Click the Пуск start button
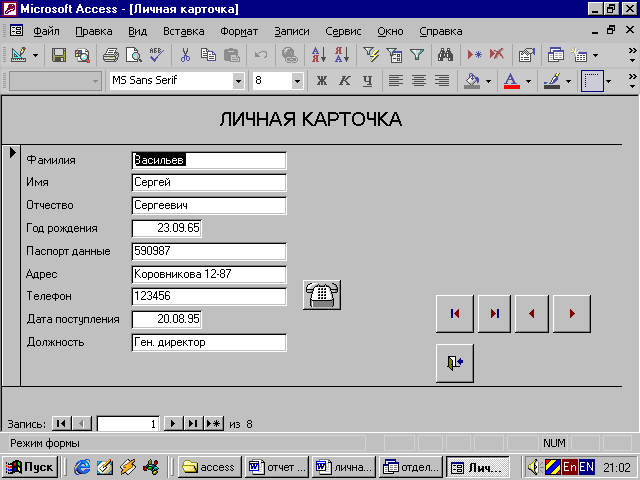 (30, 467)
